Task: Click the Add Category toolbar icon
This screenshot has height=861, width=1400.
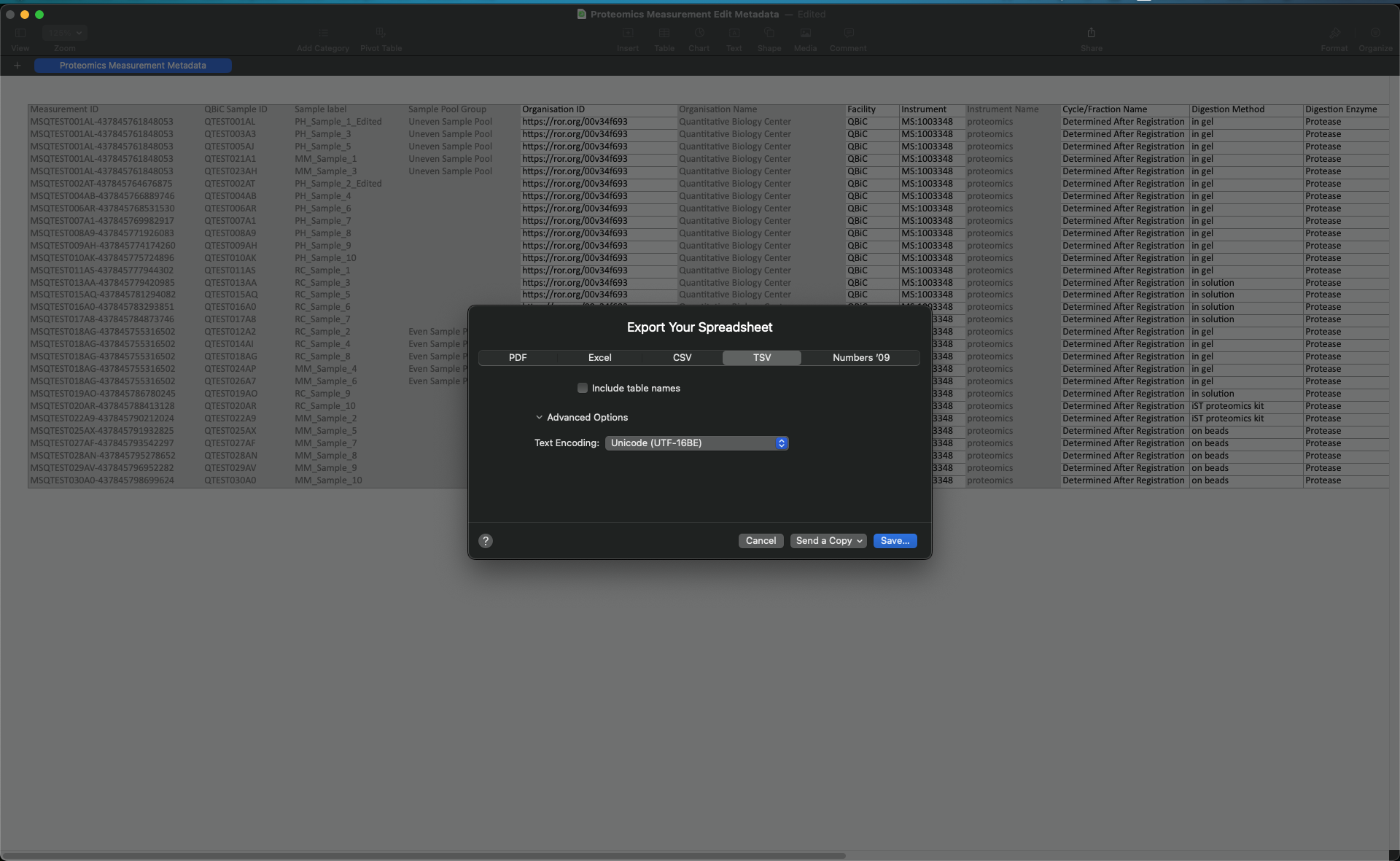Action: (x=323, y=34)
